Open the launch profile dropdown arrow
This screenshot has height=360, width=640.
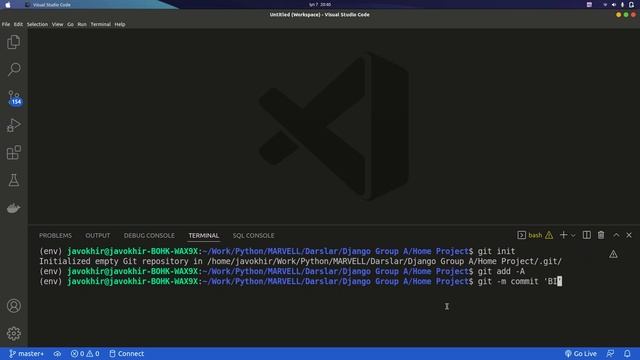[x=573, y=236]
